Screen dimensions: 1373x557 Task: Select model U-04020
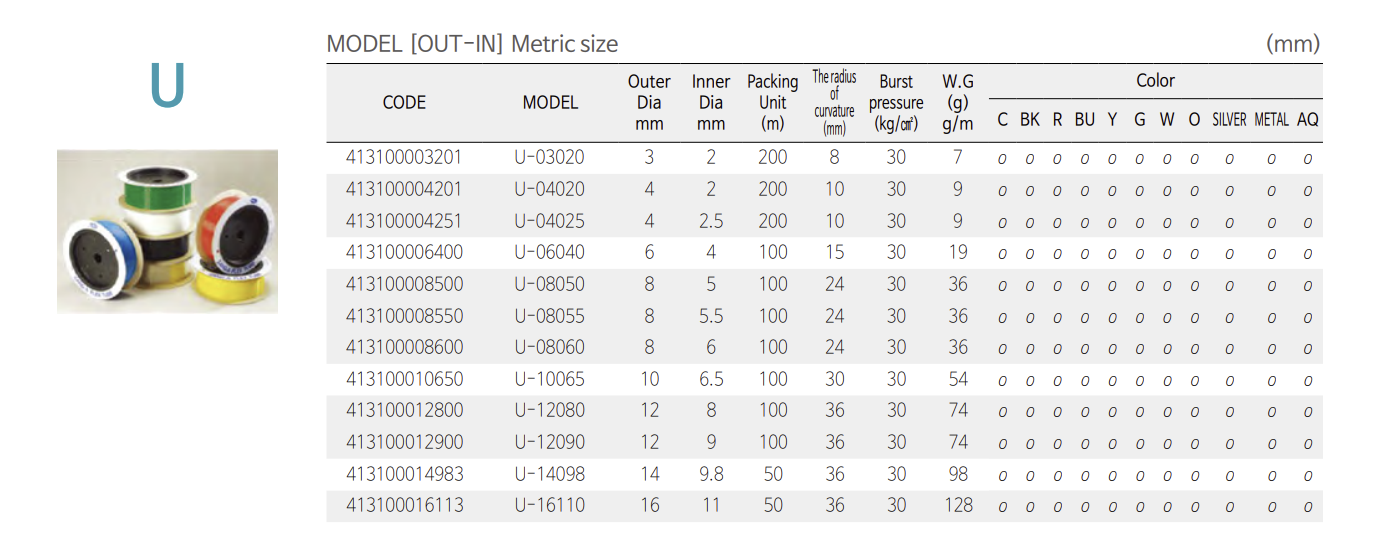coord(550,189)
